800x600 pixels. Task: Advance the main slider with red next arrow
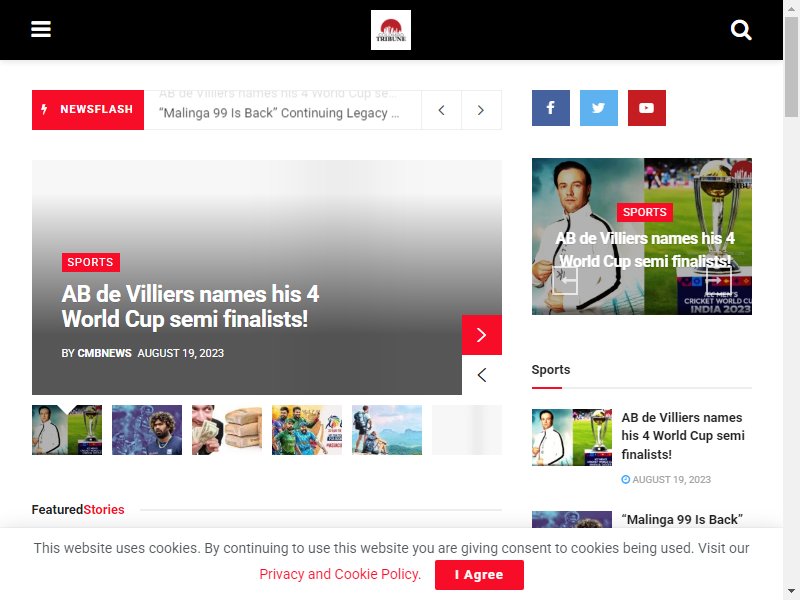pyautogui.click(x=482, y=335)
